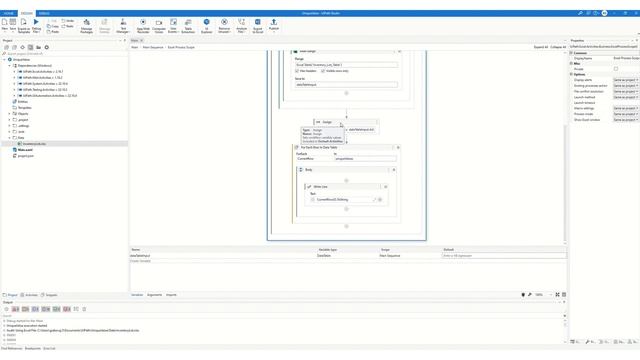The width and height of the screenshot is (640, 360).
Task: Click the Main Sequence breadcrumb
Action: point(153,47)
